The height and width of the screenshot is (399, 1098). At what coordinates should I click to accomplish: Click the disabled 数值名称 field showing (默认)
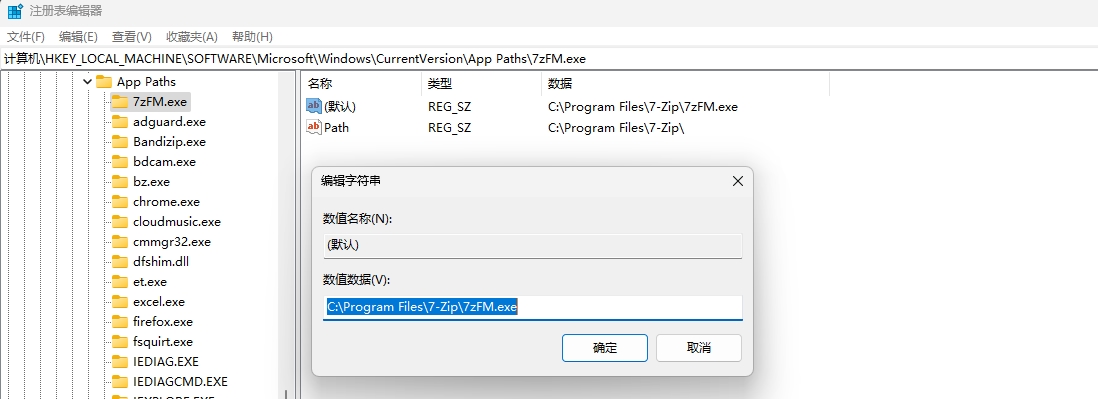point(533,246)
